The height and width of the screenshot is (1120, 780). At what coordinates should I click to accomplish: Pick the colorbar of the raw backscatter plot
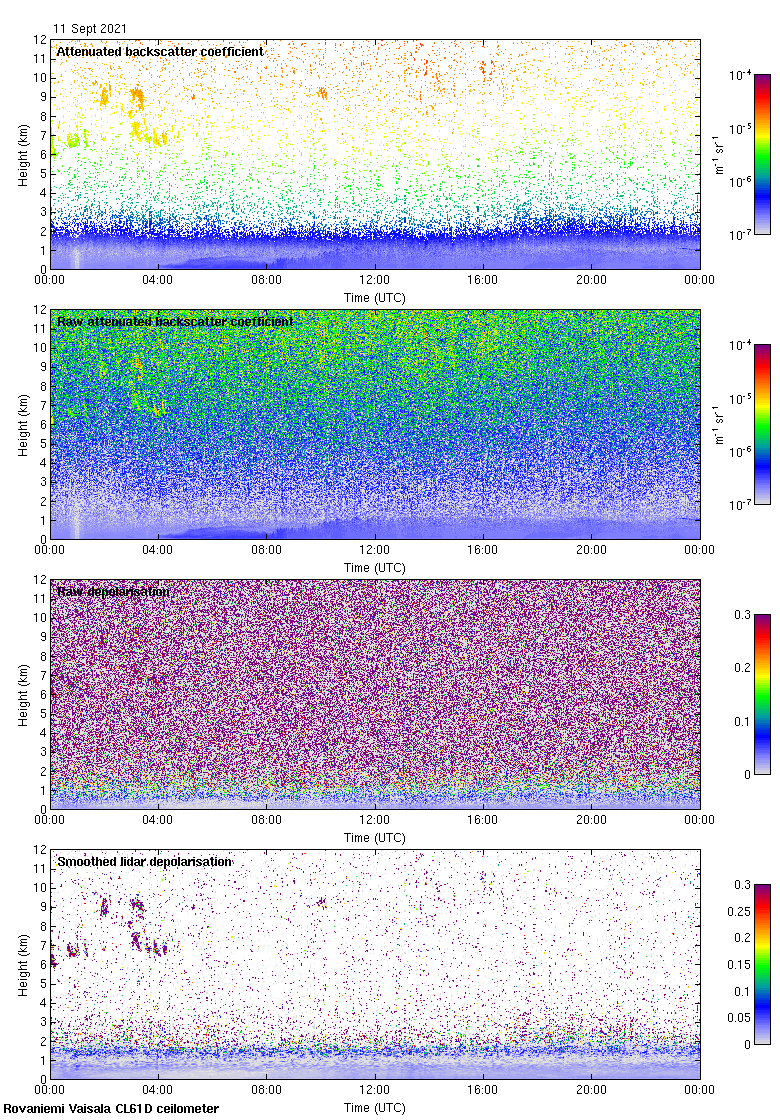click(x=762, y=424)
